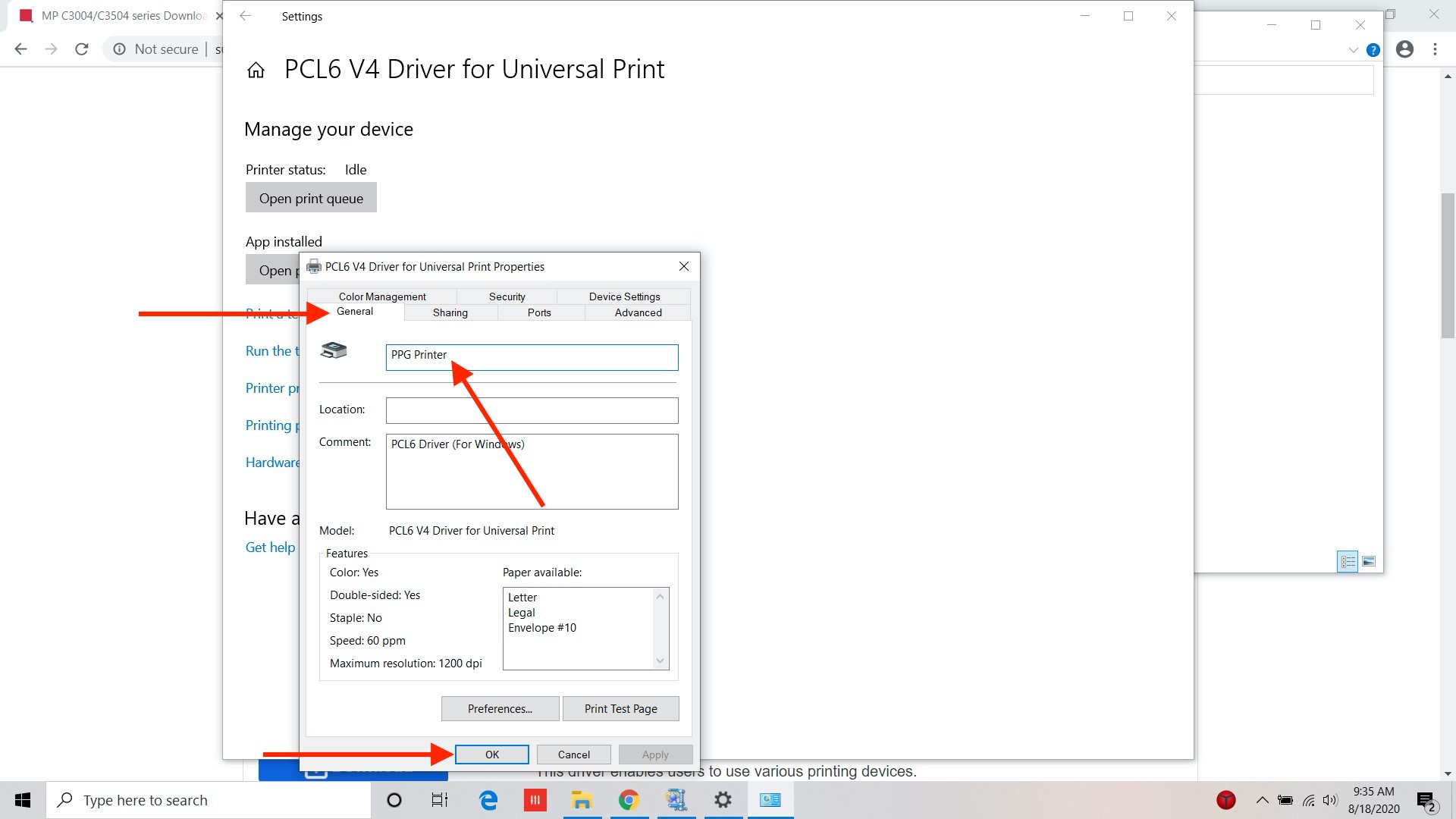This screenshot has width=1456, height=819.
Task: Switch to details view in back window
Action: pos(1348,561)
